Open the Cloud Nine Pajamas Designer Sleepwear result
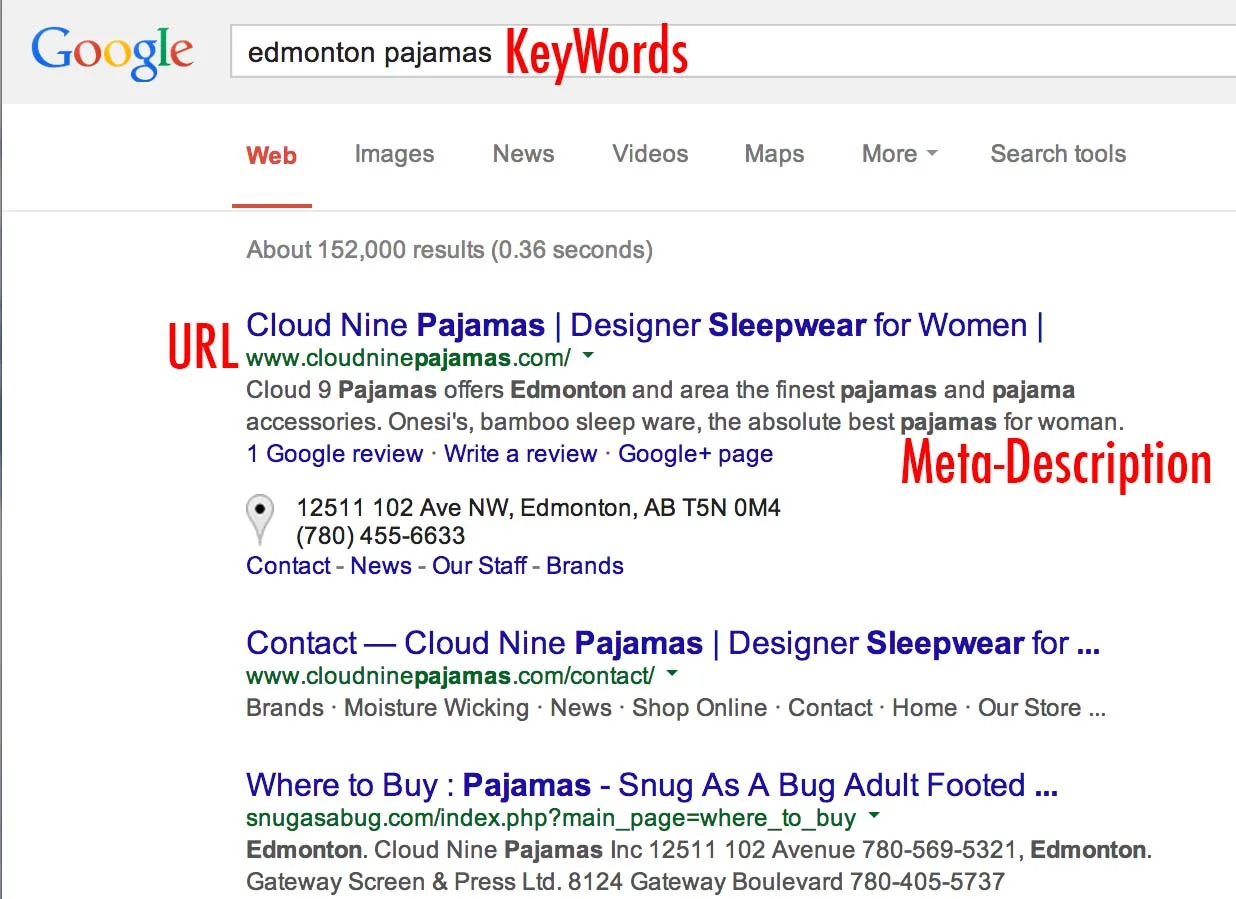 click(x=645, y=325)
